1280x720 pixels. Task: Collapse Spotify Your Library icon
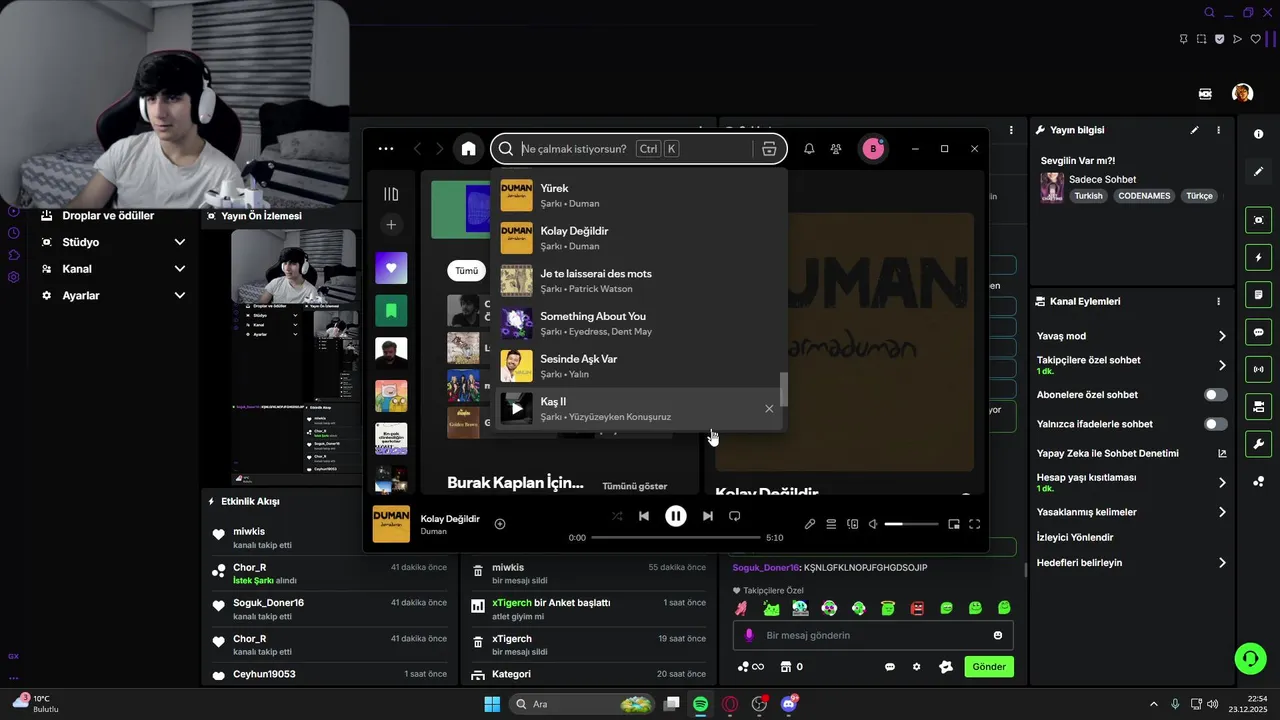pyautogui.click(x=391, y=194)
